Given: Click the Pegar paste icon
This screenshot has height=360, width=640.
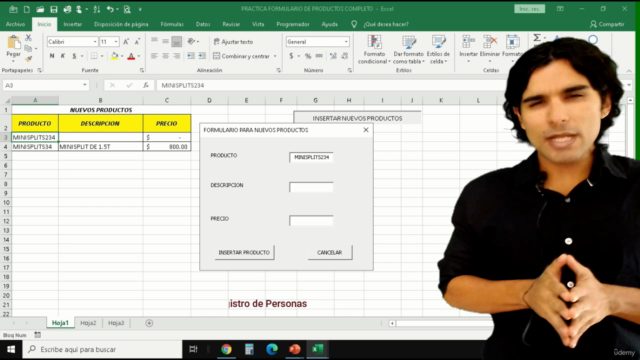Looking at the screenshot, I should (x=13, y=42).
